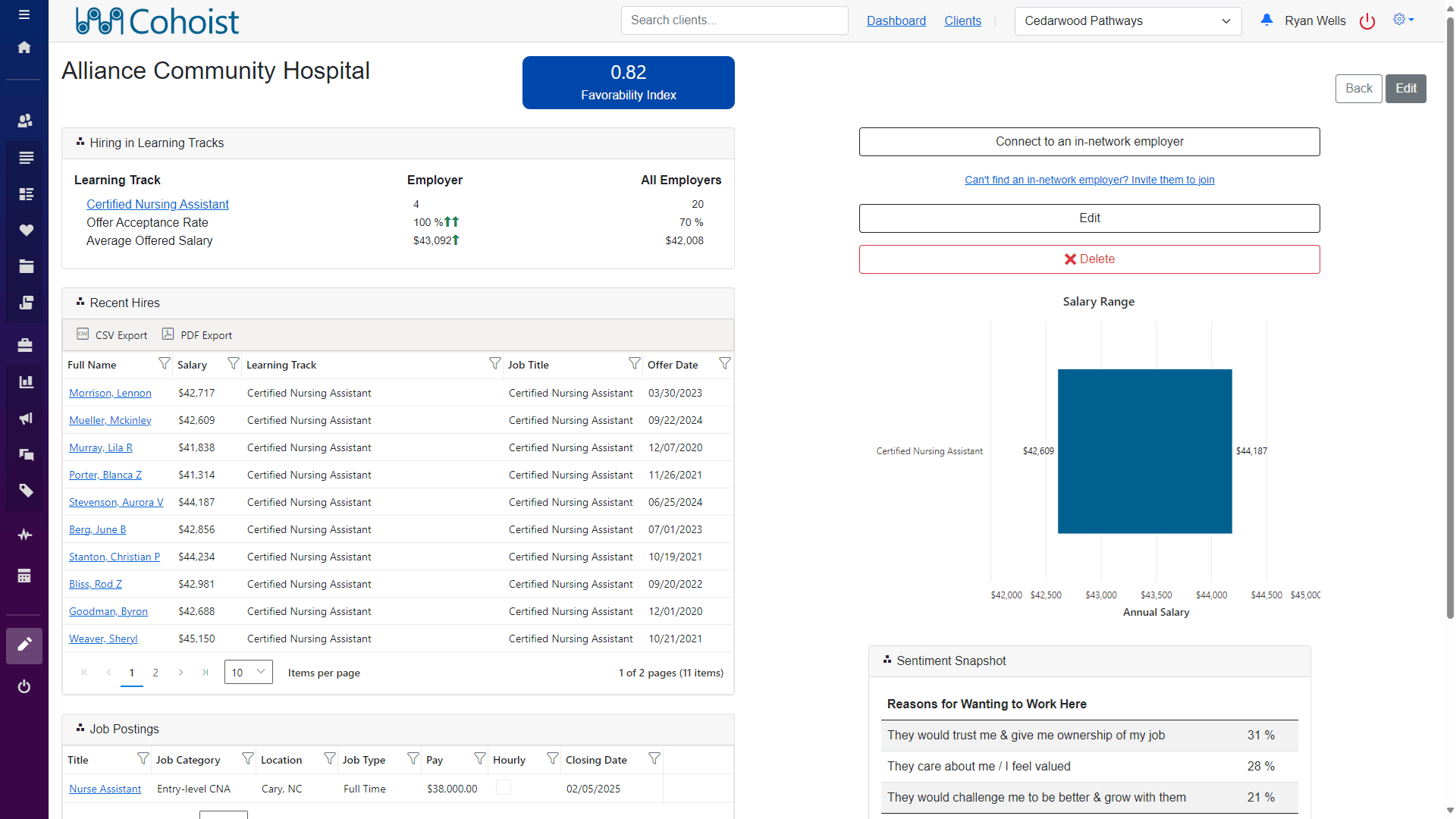Click the Favorability Index score bar
Viewport: 1456px width, 819px height.
coord(628,82)
